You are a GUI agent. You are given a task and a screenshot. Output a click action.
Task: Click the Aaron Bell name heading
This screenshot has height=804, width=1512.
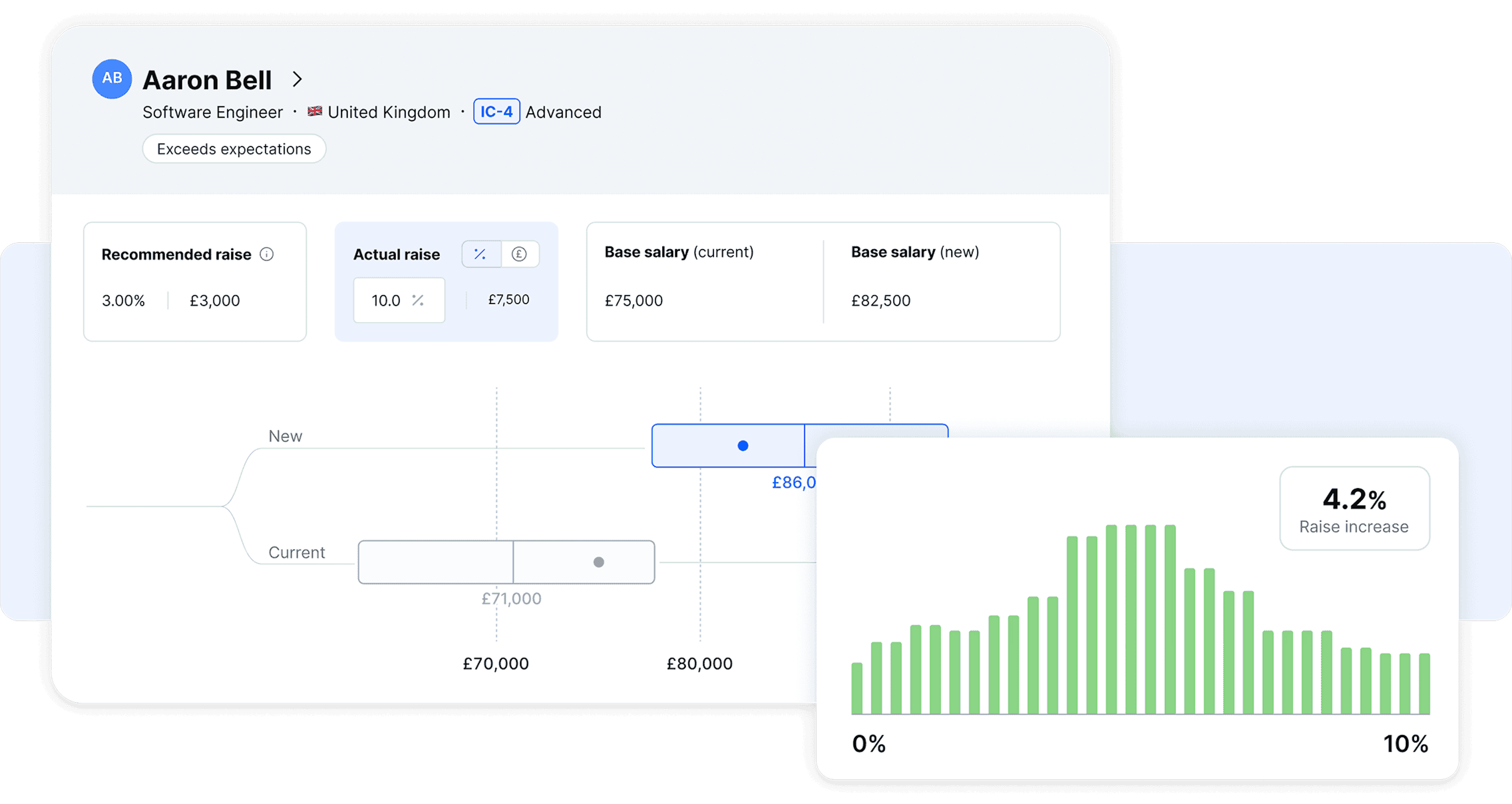click(207, 80)
